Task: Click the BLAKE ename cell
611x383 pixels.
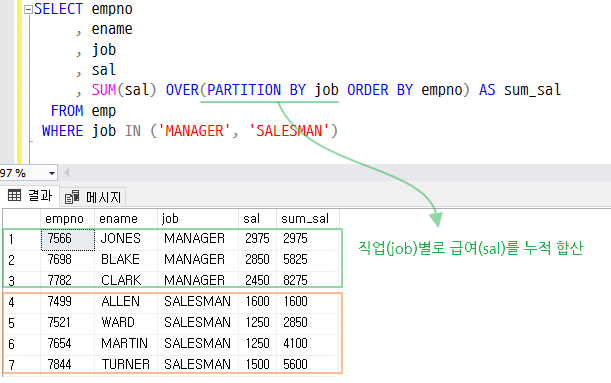Action: click(126, 260)
